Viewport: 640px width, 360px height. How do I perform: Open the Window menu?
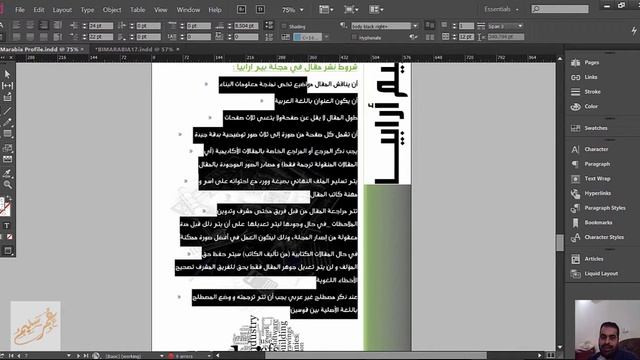(188, 10)
